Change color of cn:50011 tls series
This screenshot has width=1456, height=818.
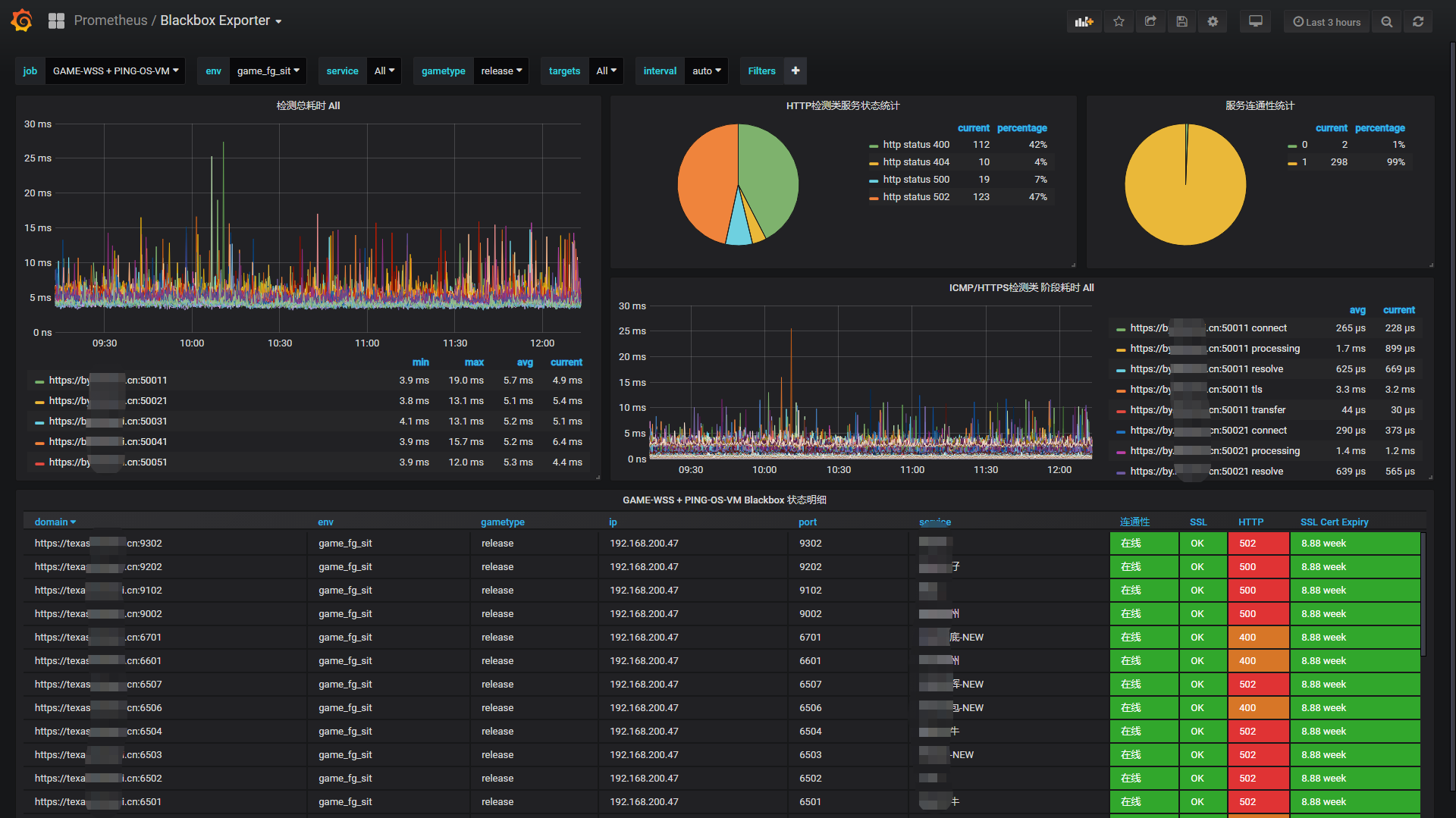point(1121,390)
